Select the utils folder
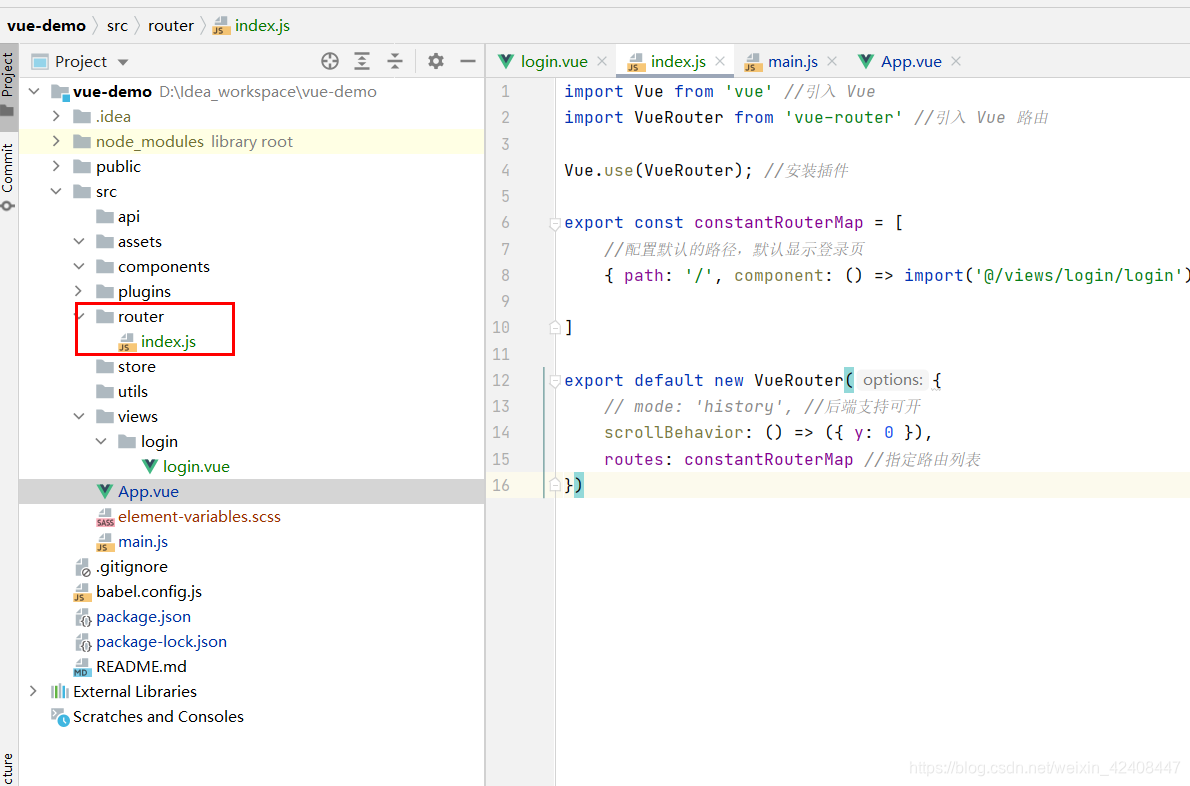This screenshot has height=786, width=1190. tap(132, 391)
